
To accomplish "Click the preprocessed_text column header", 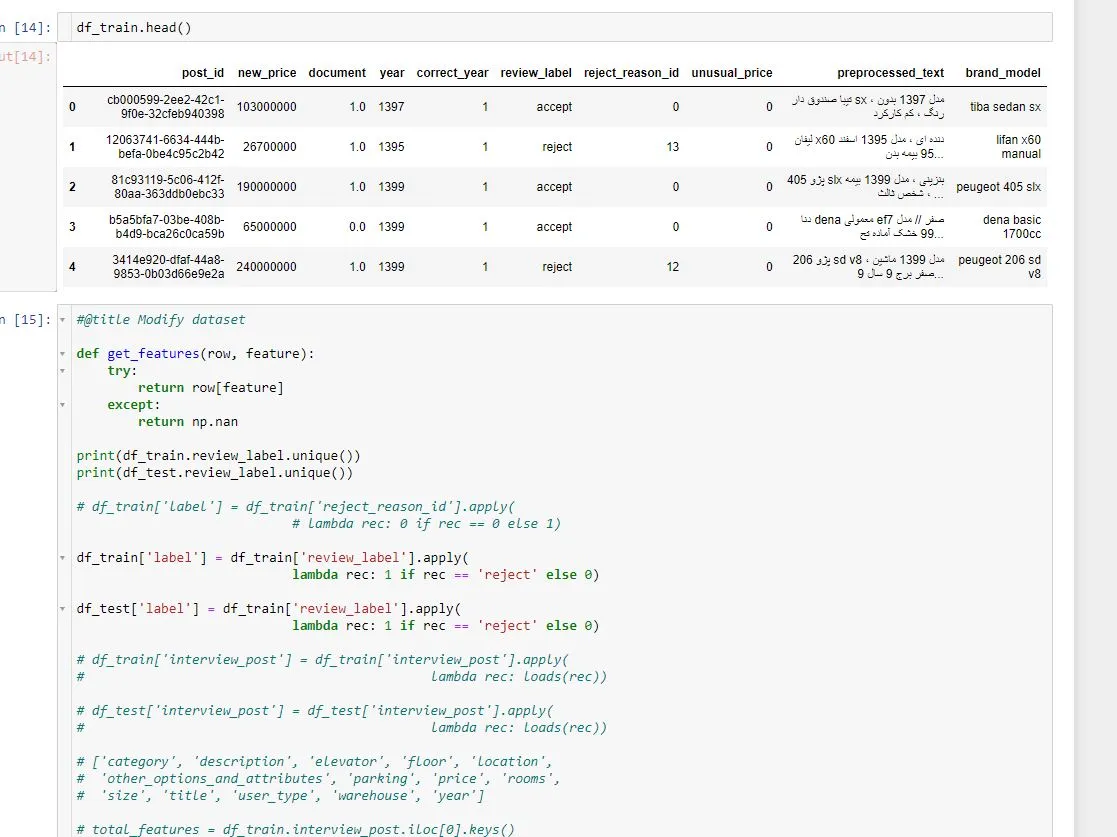I will click(x=890, y=73).
